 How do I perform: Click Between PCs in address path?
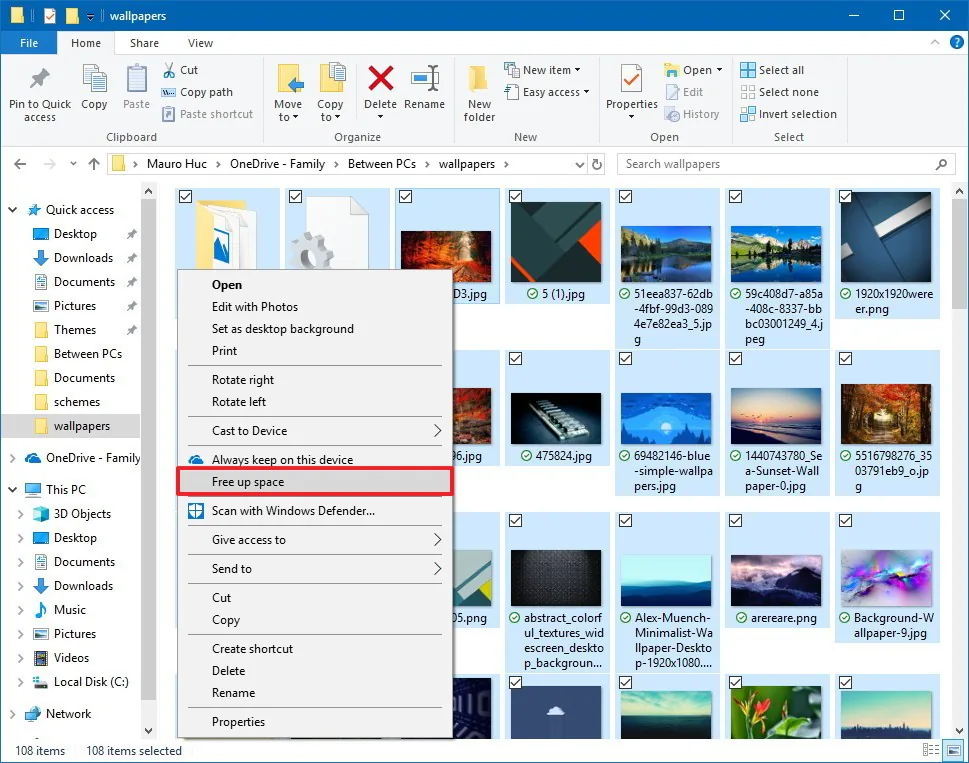pos(381,164)
